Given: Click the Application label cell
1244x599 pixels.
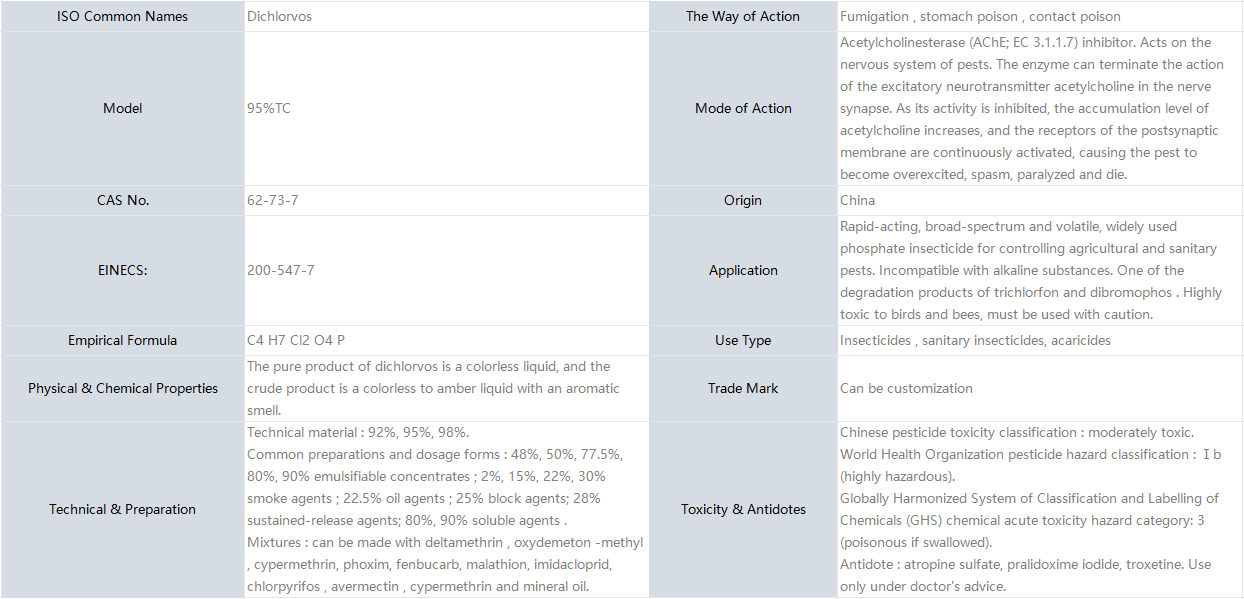Looking at the screenshot, I should [x=743, y=270].
